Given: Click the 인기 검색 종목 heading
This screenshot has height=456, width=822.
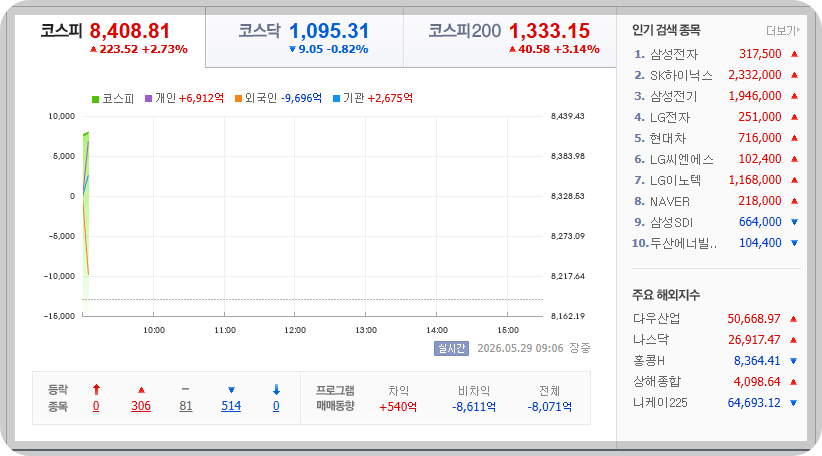Looking at the screenshot, I should point(666,30).
